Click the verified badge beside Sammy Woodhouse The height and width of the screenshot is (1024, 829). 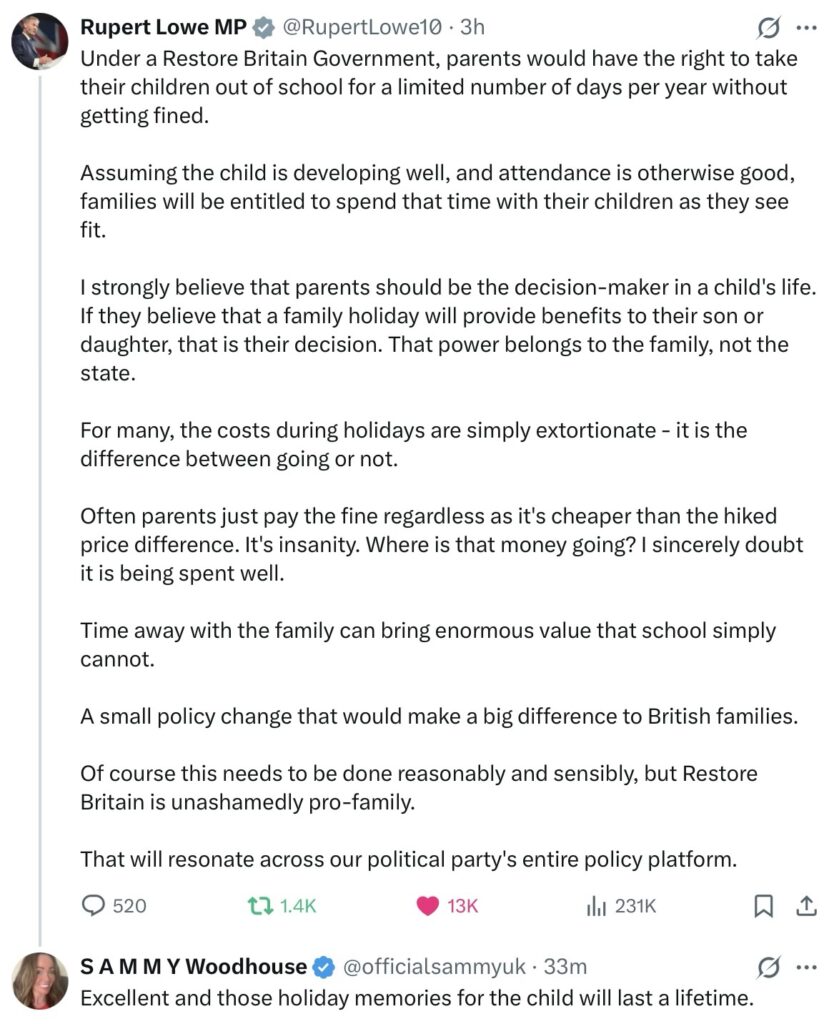[x=324, y=967]
